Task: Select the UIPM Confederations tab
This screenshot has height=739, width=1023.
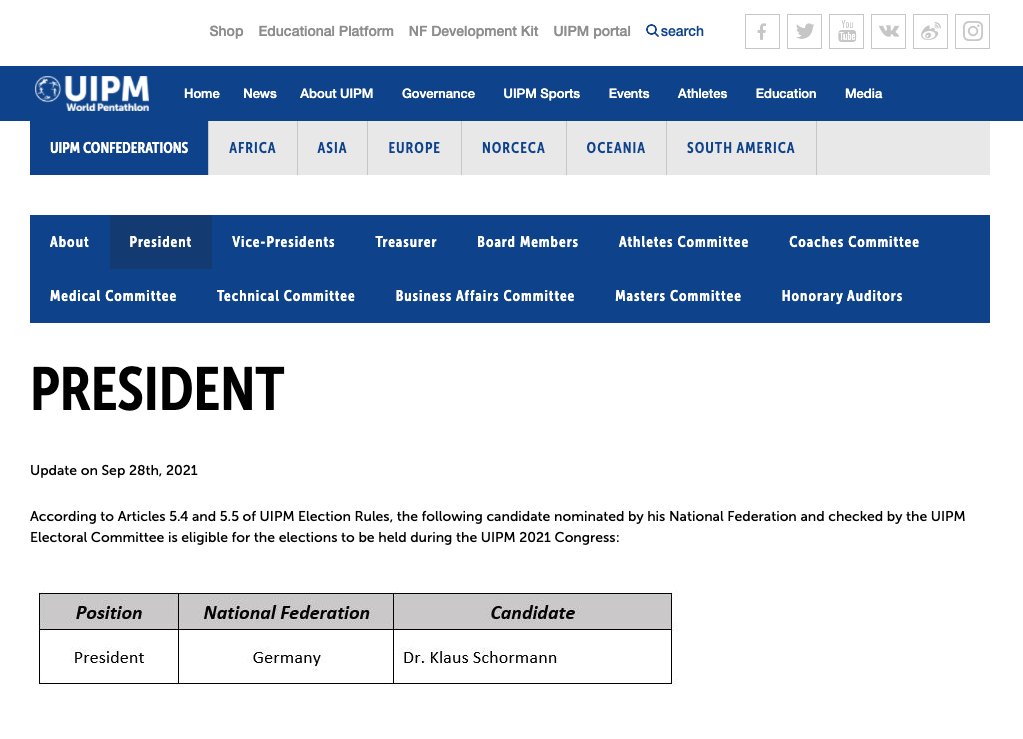Action: (119, 148)
